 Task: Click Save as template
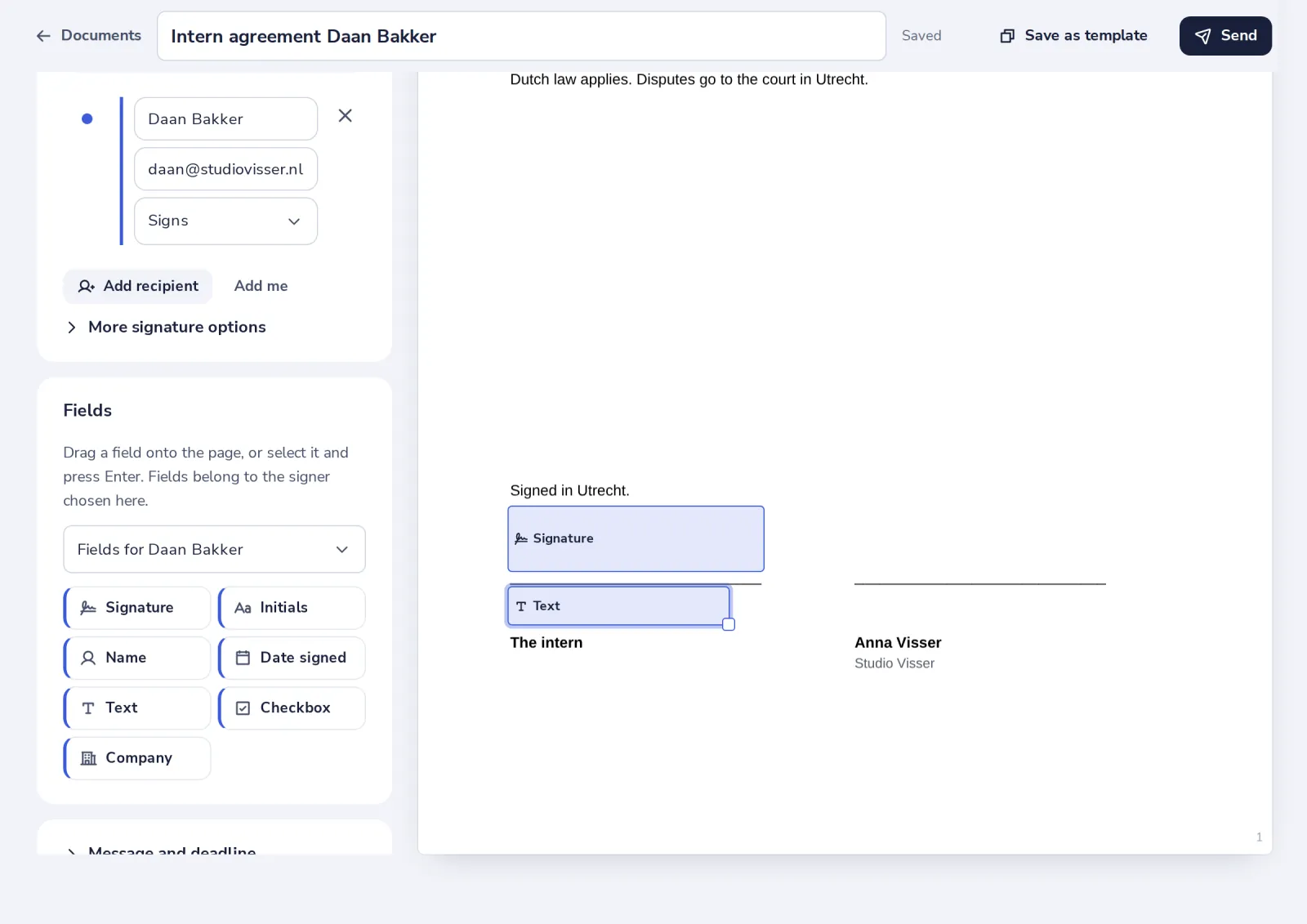point(1073,36)
